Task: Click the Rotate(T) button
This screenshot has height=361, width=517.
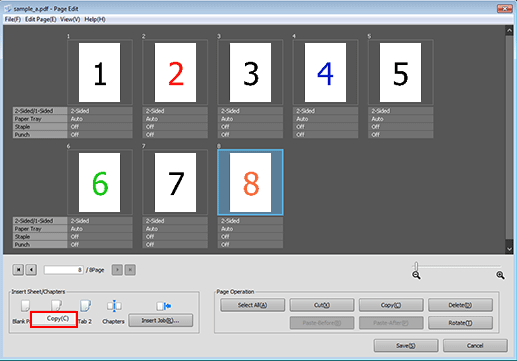Action: [x=460, y=323]
